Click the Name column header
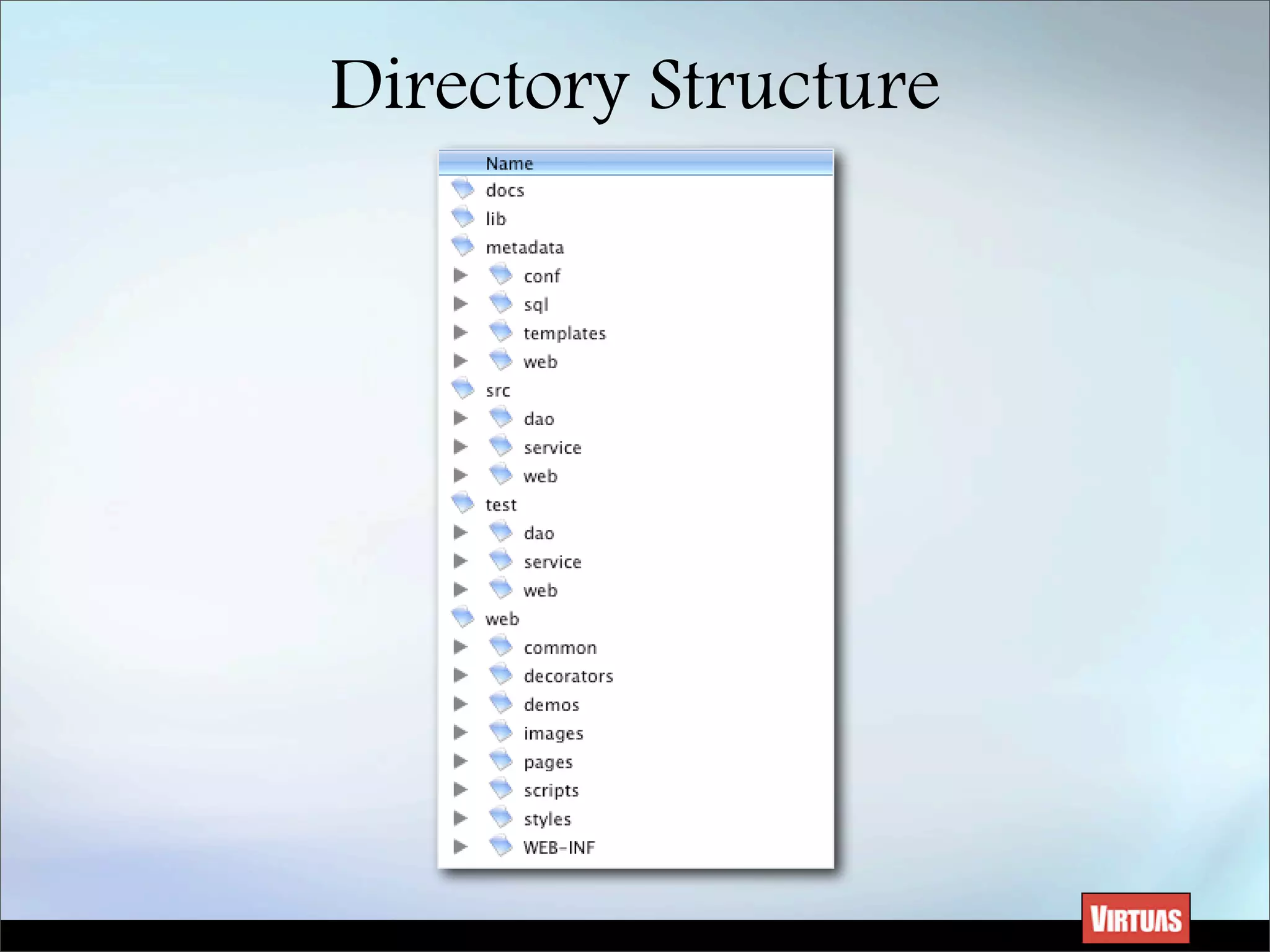Viewport: 1270px width, 952px height. [x=509, y=163]
